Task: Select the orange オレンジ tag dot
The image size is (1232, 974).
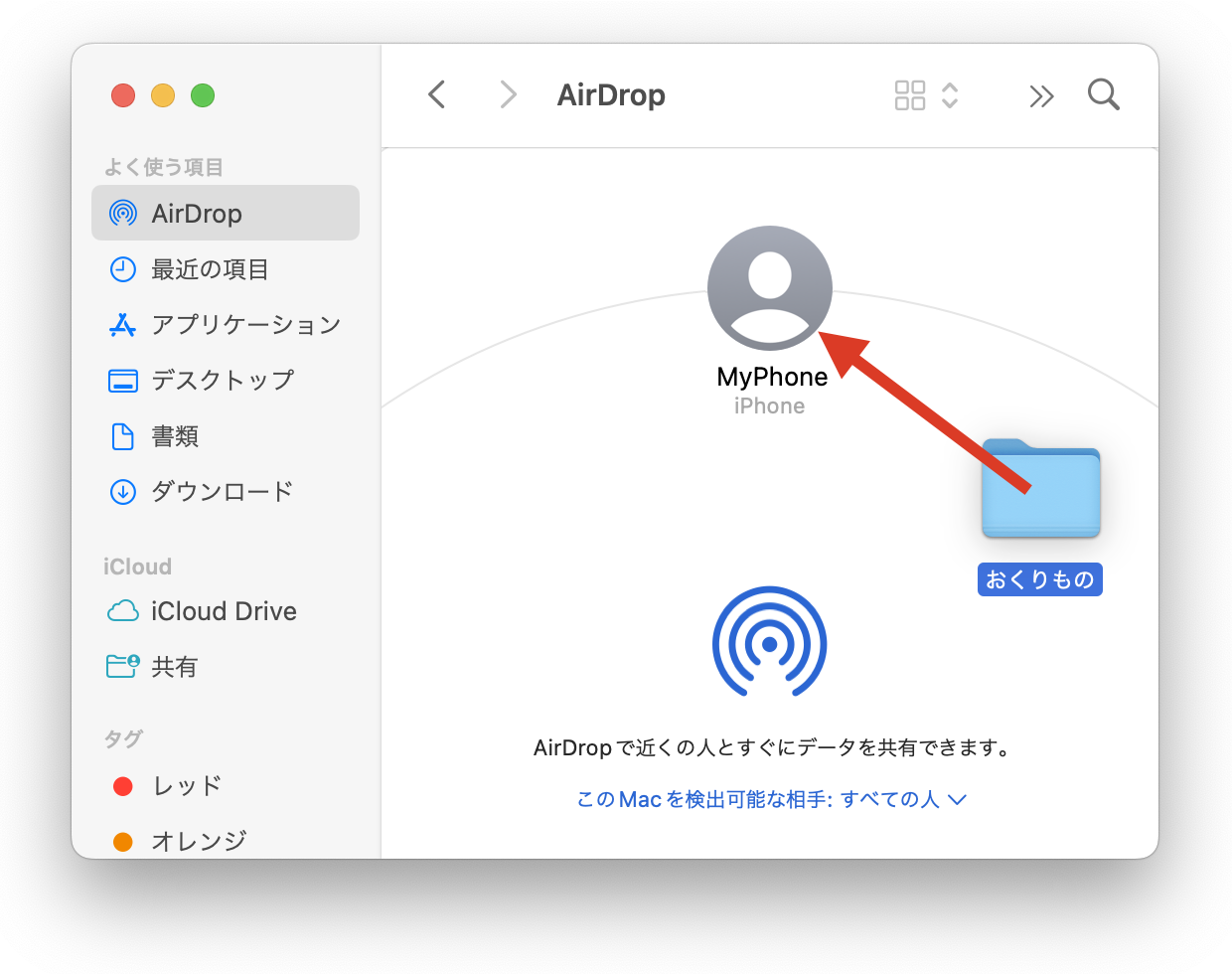Action: click(123, 842)
